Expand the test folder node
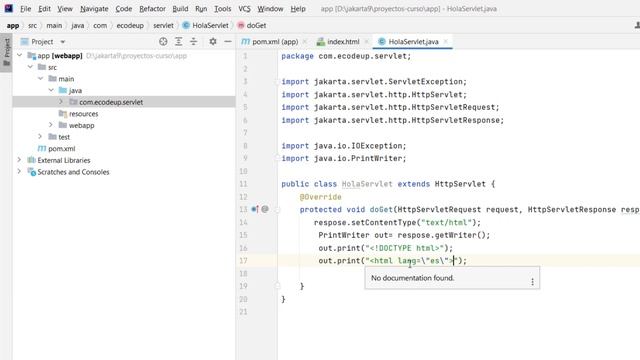Image resolution: width=640 pixels, height=360 pixels. click(x=40, y=136)
